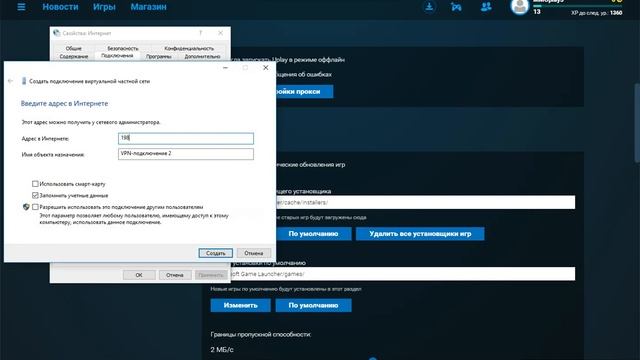This screenshot has height=360, width=640.
Task: Click OK in Internet properties dialog
Action: pyautogui.click(x=139, y=275)
